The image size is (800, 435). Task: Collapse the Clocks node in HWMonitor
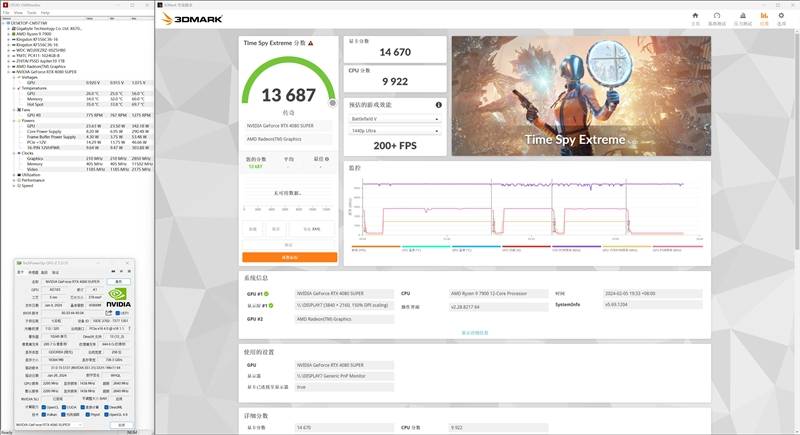point(14,153)
